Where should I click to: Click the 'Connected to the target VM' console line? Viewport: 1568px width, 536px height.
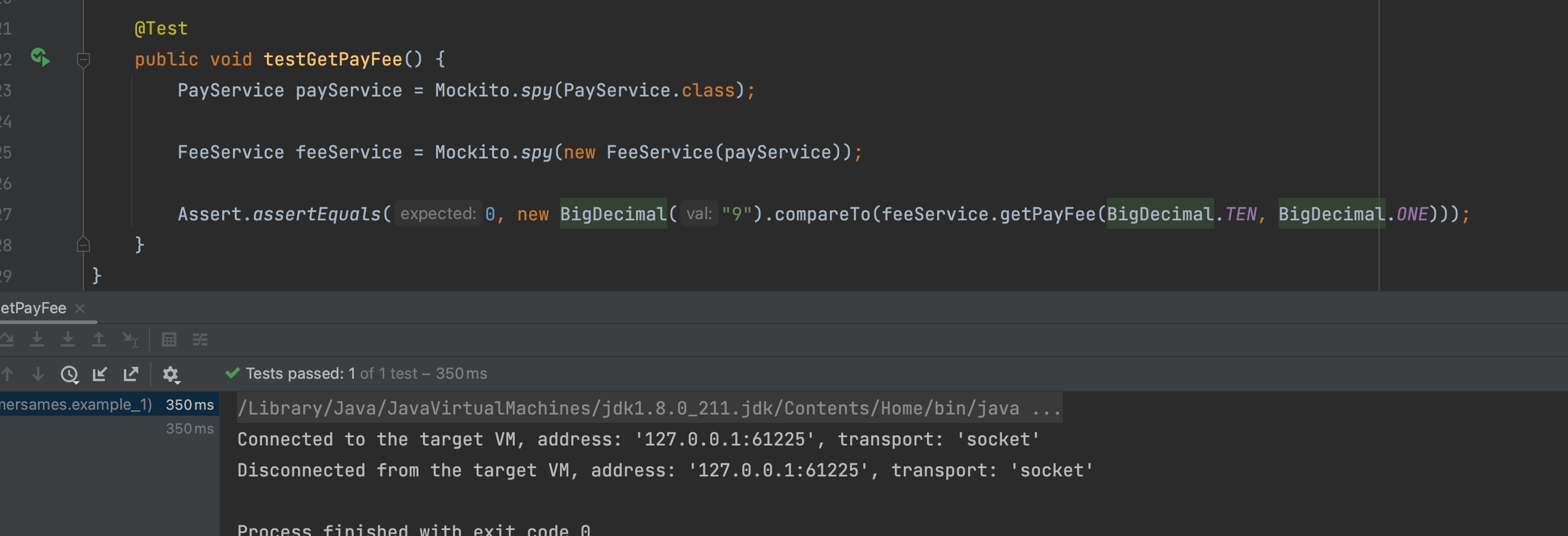[639, 440]
